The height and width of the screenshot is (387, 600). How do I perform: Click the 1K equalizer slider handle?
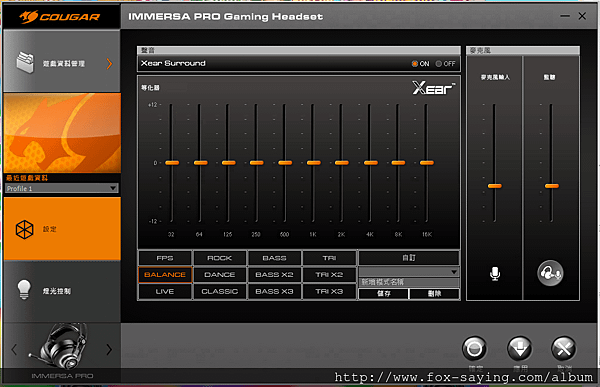pos(313,163)
